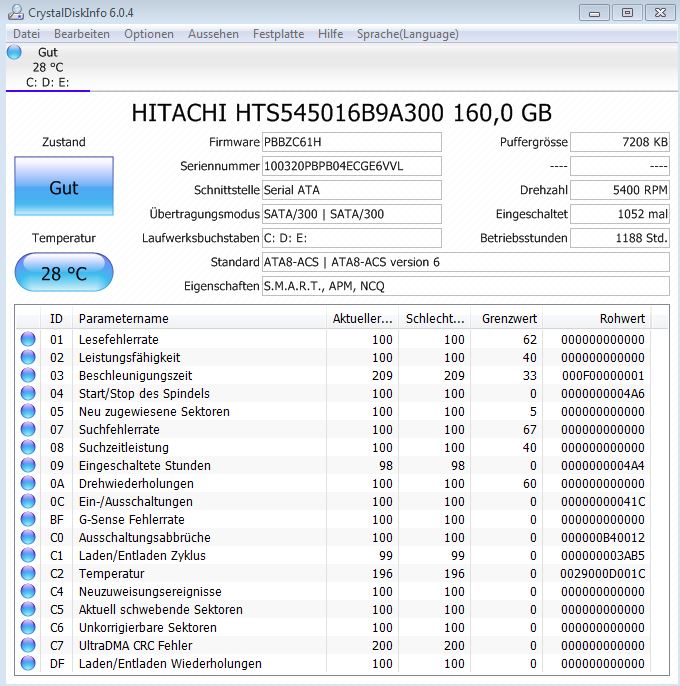This screenshot has width=680, height=686.
Task: Click the status icon for Neuzuweisungsereignisse
Action: 28,591
